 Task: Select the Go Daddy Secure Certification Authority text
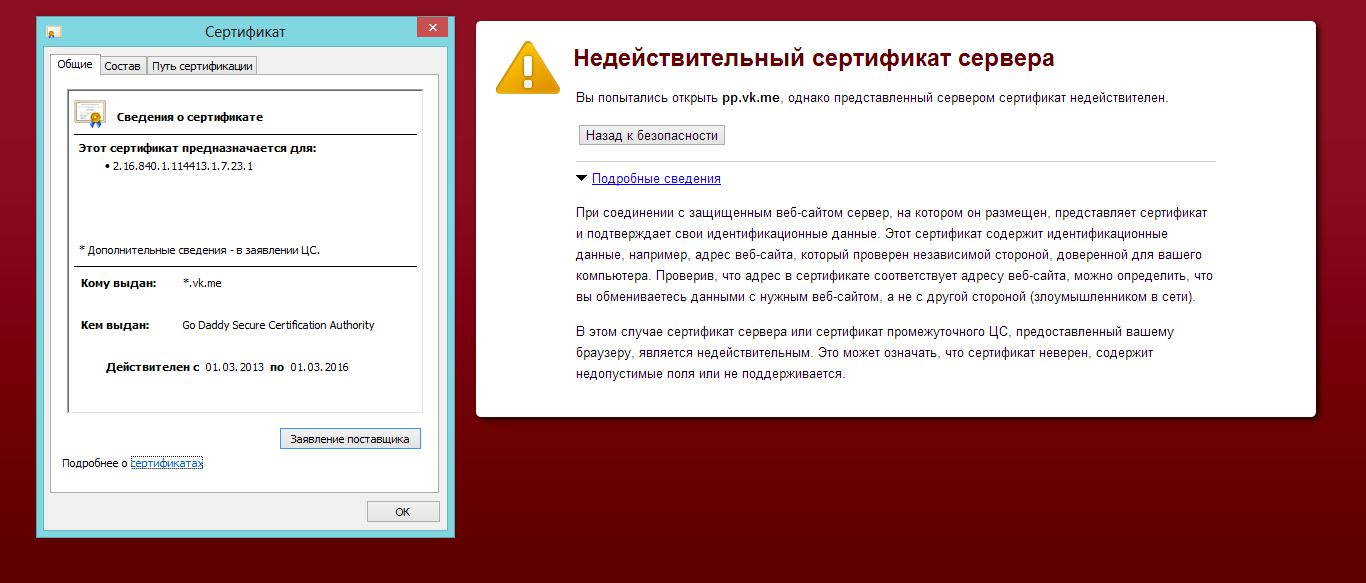point(278,325)
